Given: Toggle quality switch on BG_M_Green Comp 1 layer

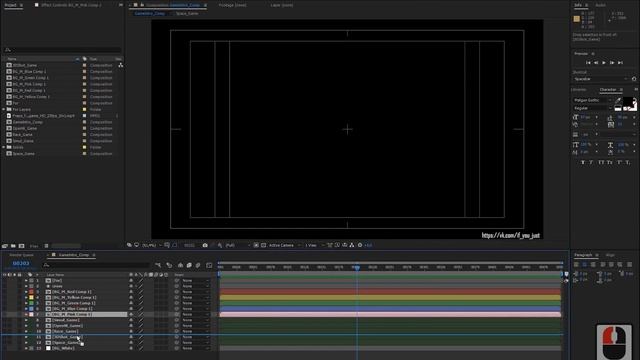Looking at the screenshot, I should 141,303.
